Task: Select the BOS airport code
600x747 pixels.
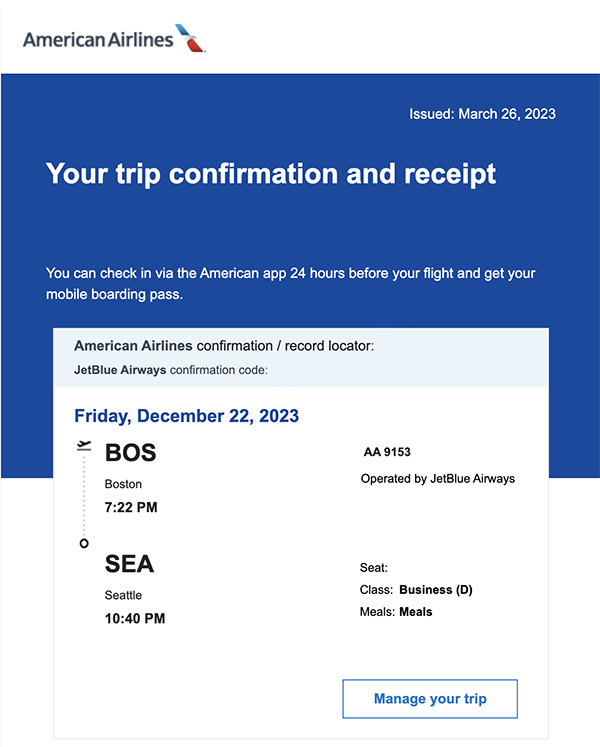Action: click(131, 452)
